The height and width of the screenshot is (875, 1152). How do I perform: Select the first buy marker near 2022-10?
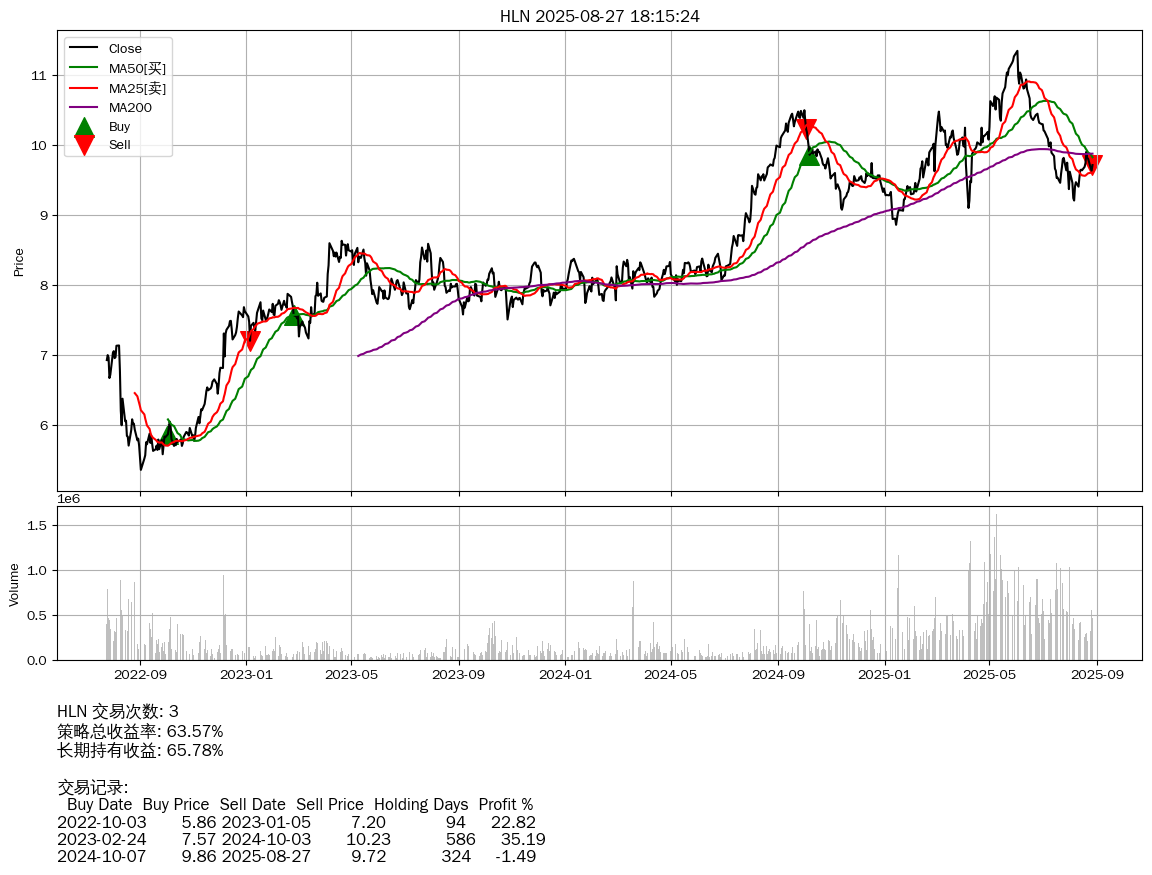168,435
